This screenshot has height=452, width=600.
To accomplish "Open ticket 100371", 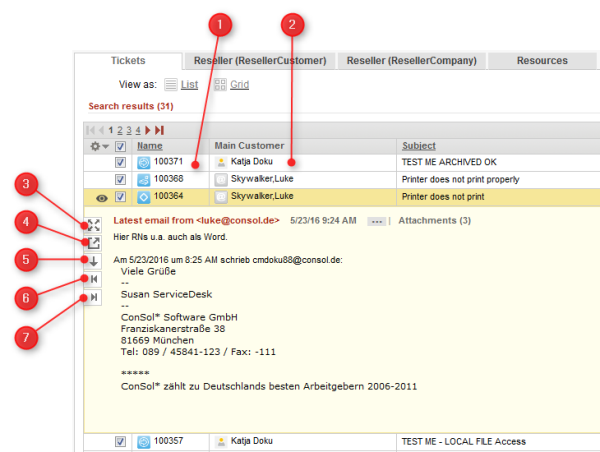I will coord(168,162).
